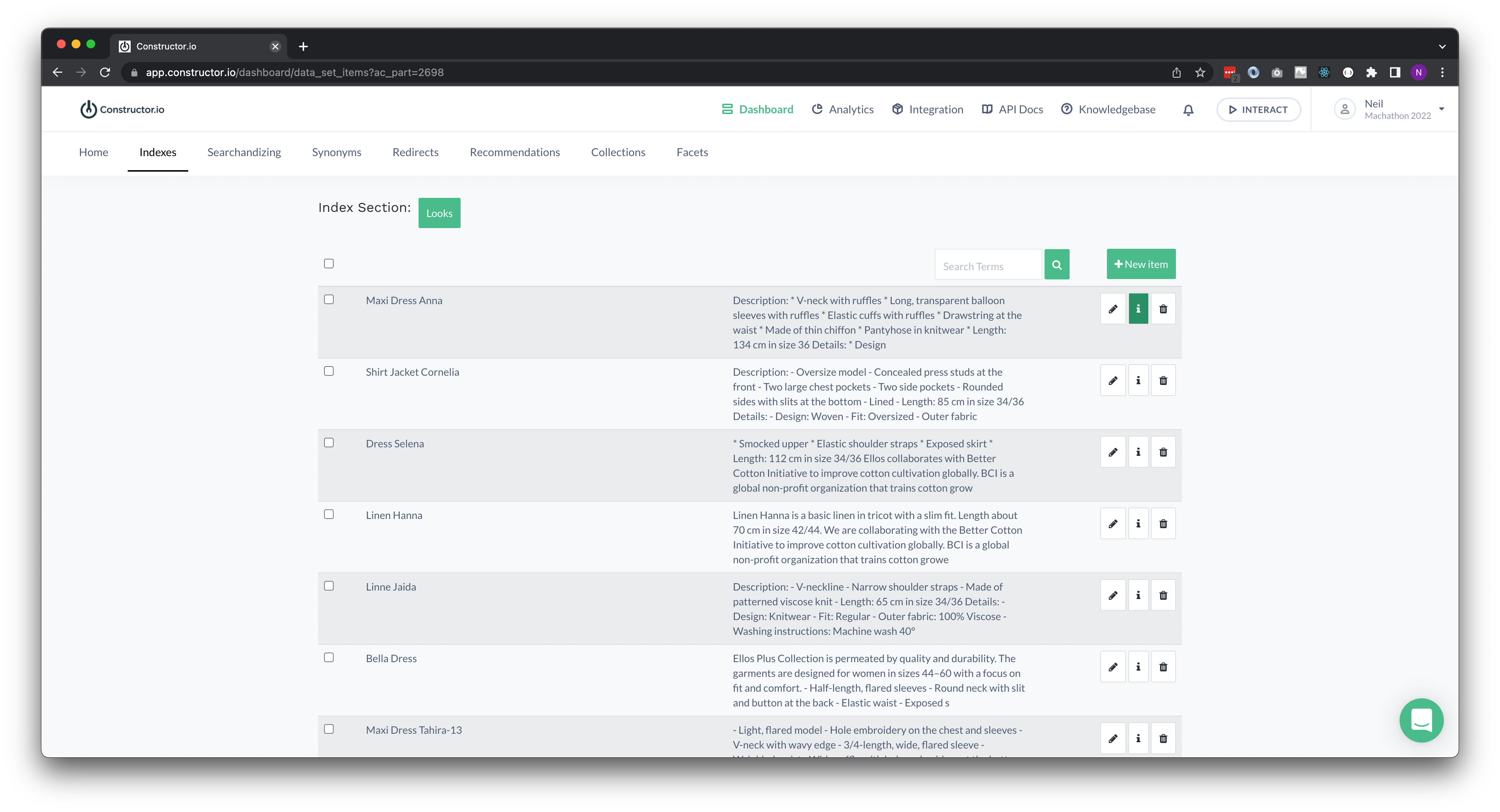Screen dimensions: 1500x812
Task: Launch INTERACT mode
Action: [1258, 109]
